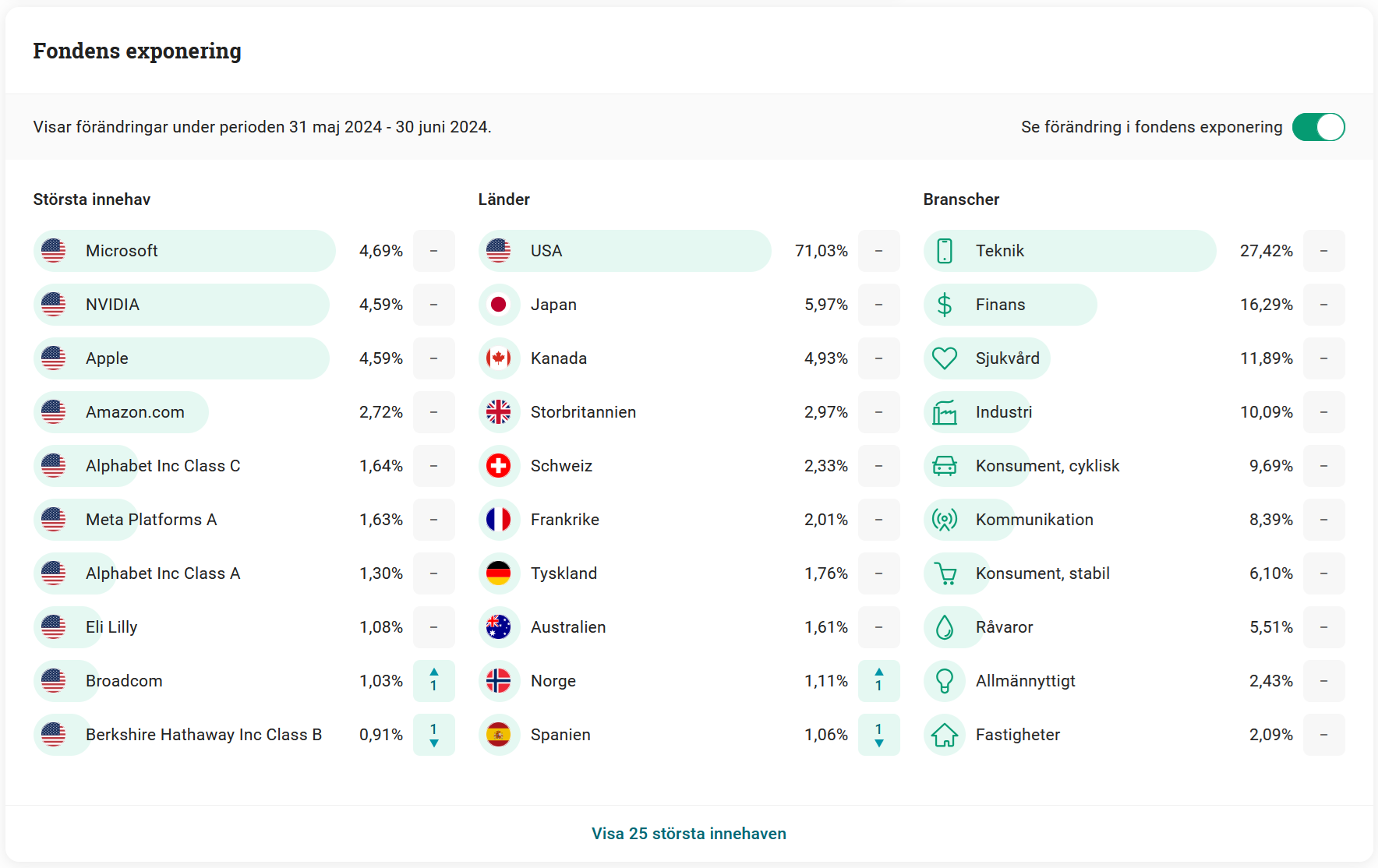Image resolution: width=1378 pixels, height=868 pixels.
Task: Click the droplet icon for Råvaror
Action: [945, 627]
